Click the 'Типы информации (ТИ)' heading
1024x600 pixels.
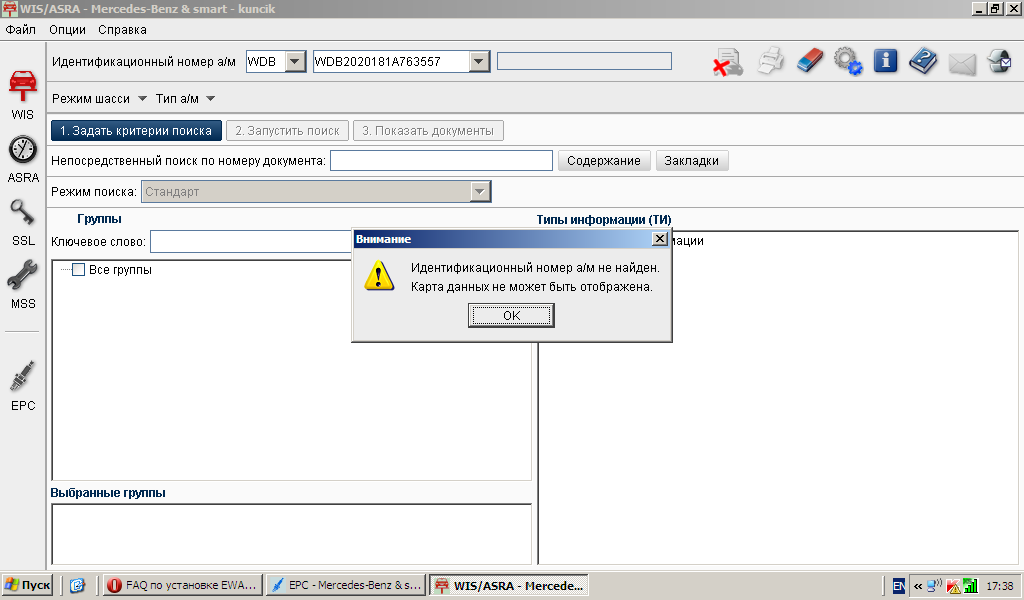tap(604, 219)
